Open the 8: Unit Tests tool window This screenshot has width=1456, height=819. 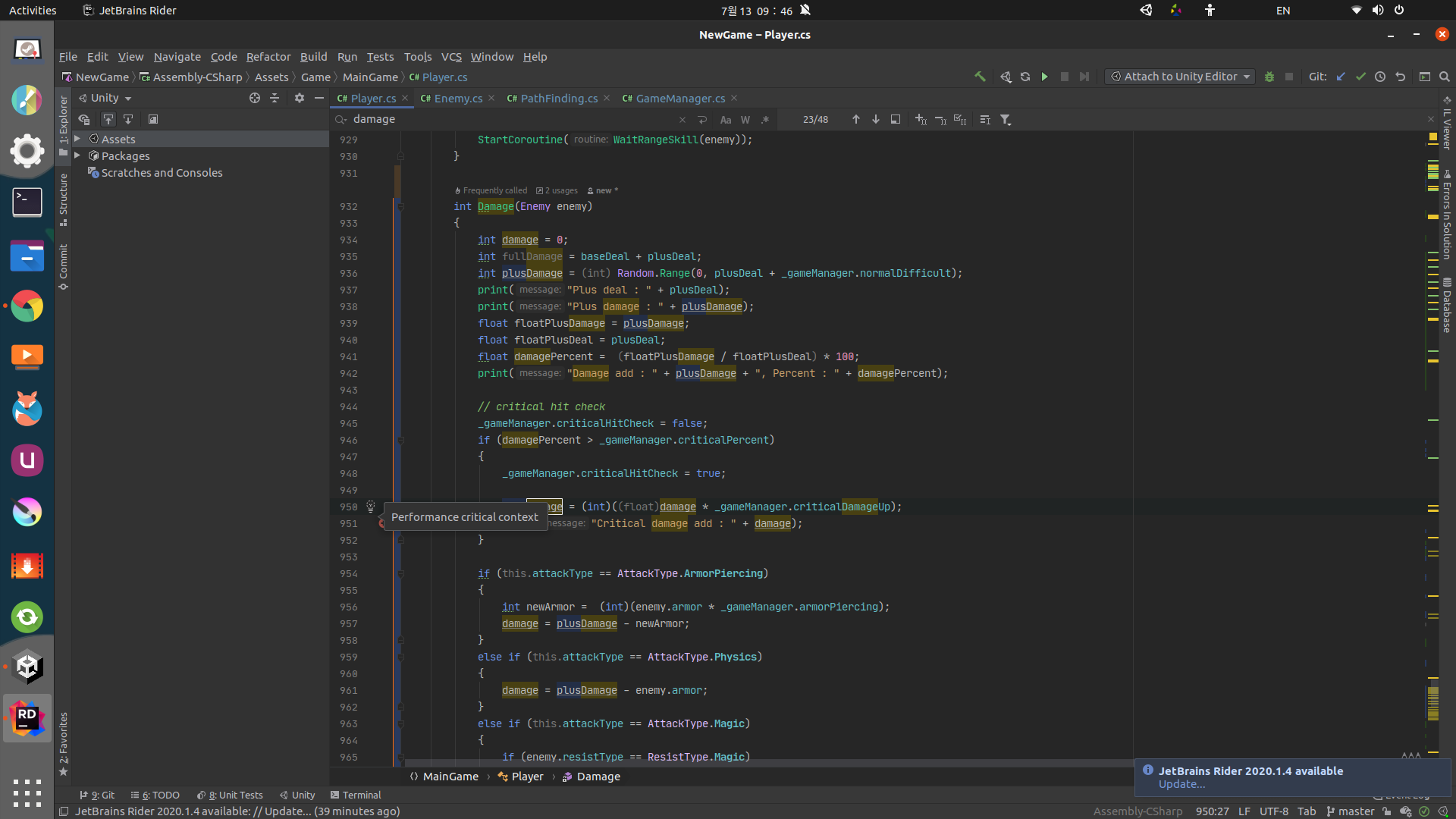pyautogui.click(x=230, y=795)
